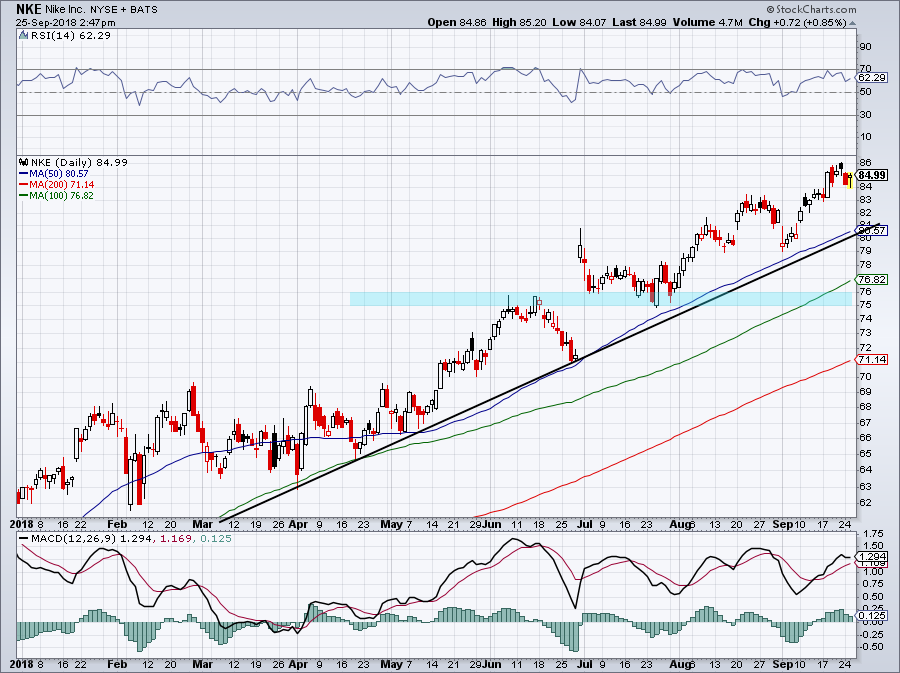Click the 'Open 84.86' value
The image size is (900, 673).
tap(457, 22)
